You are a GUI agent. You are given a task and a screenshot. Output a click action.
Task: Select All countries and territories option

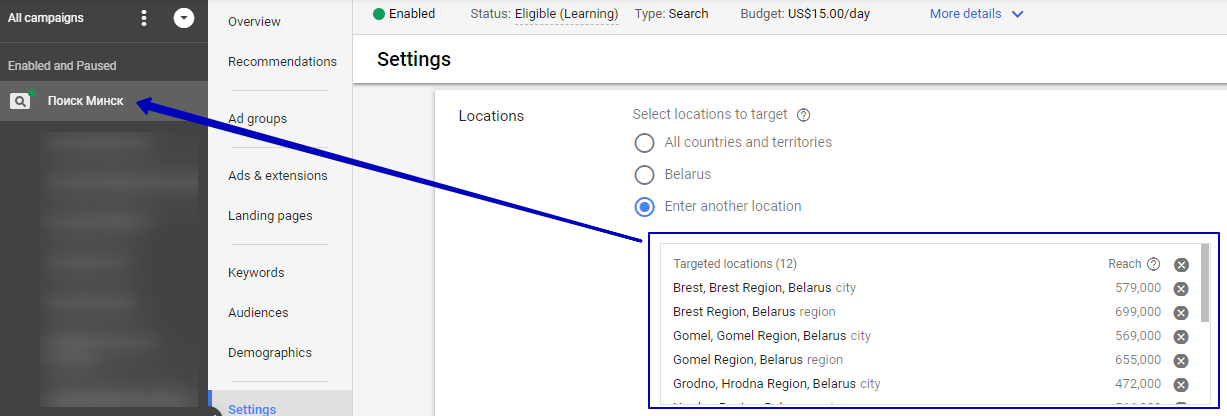point(645,142)
